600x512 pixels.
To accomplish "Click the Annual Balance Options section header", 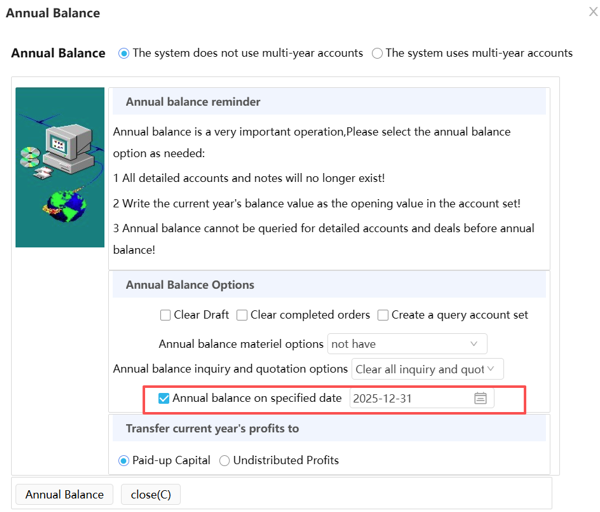I will (190, 285).
